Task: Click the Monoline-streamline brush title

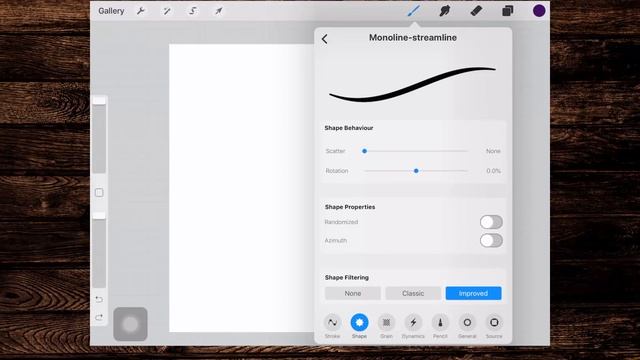Action: (413, 38)
